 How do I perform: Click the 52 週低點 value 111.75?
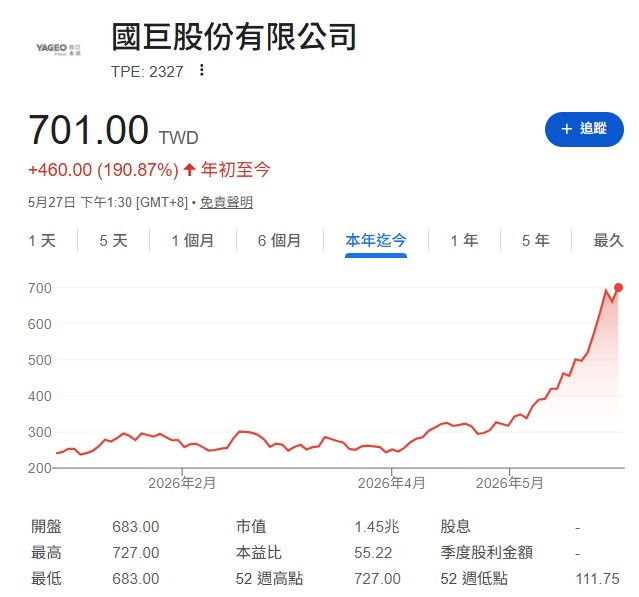[x=597, y=579]
